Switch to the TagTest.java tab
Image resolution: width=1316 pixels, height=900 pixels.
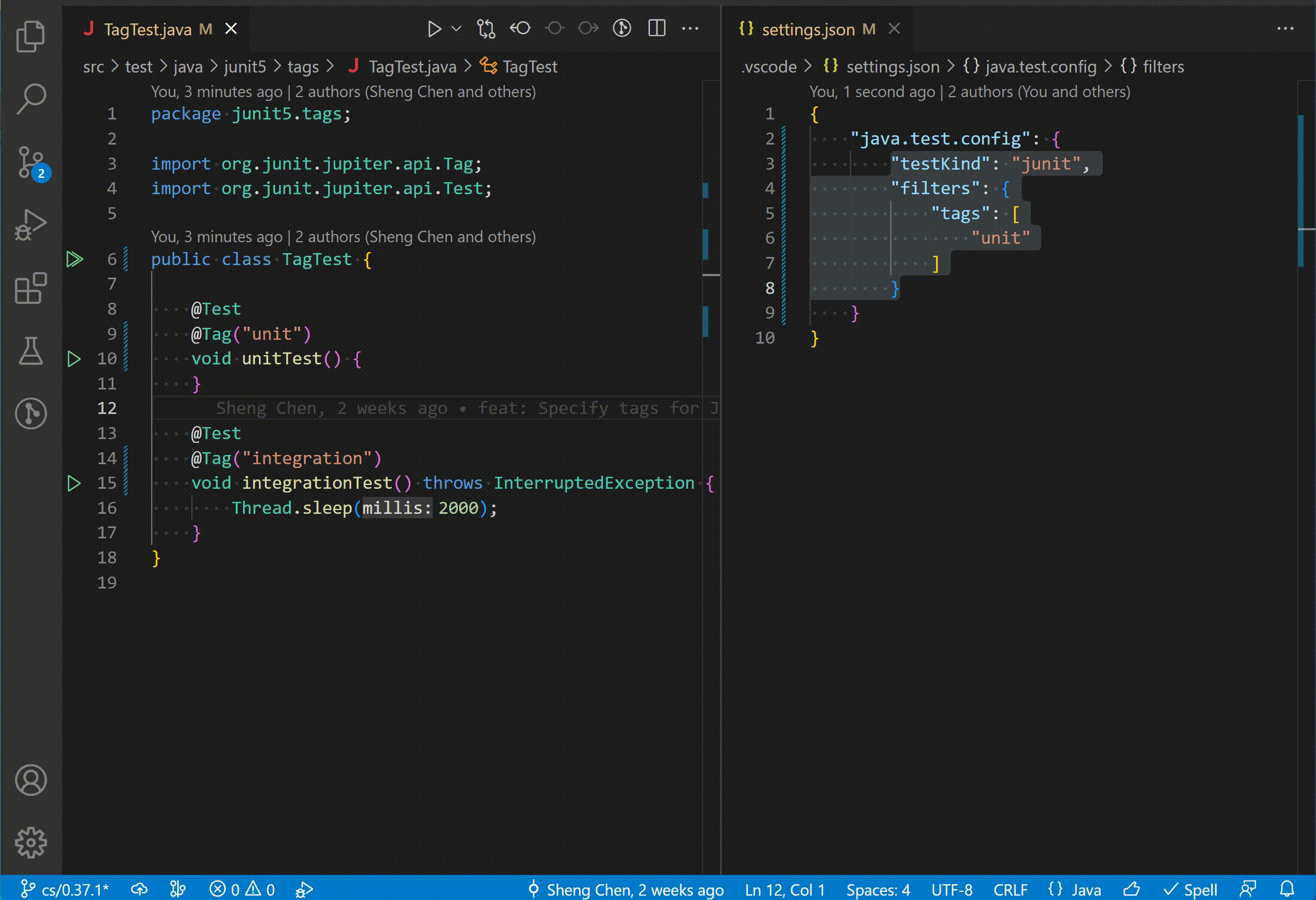148,28
